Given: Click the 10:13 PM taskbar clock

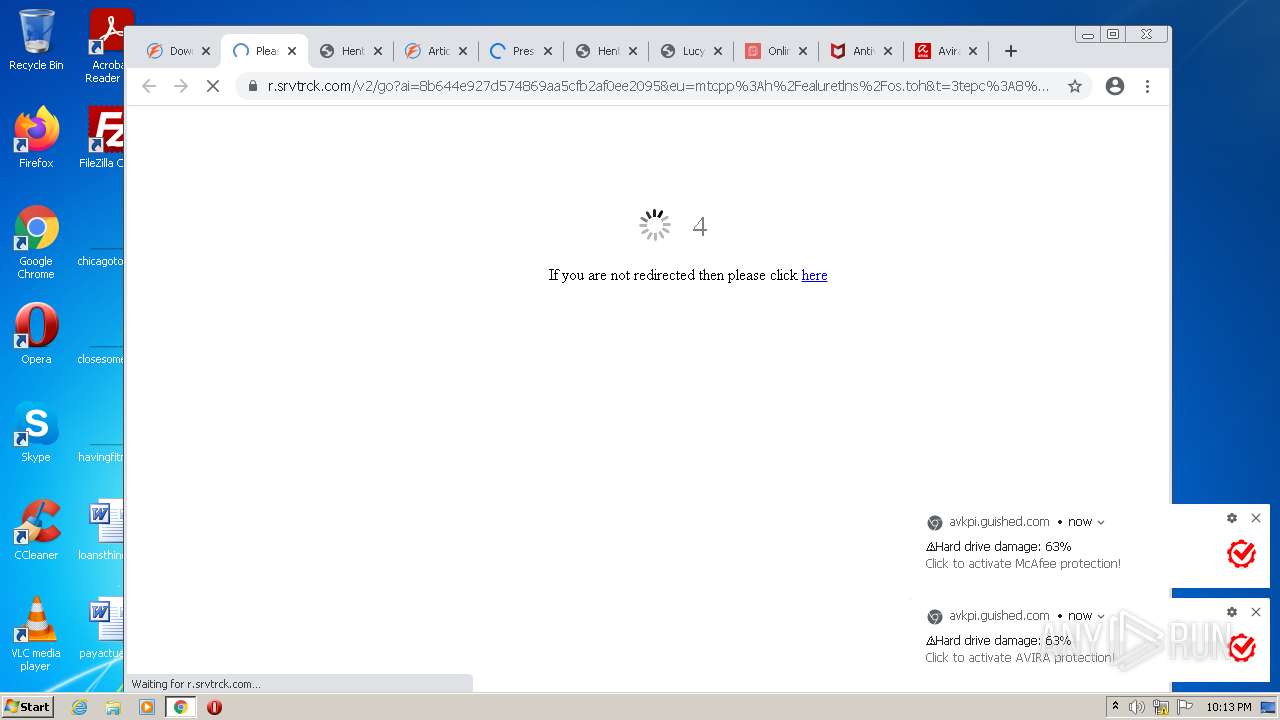Looking at the screenshot, I should click(1228, 707).
